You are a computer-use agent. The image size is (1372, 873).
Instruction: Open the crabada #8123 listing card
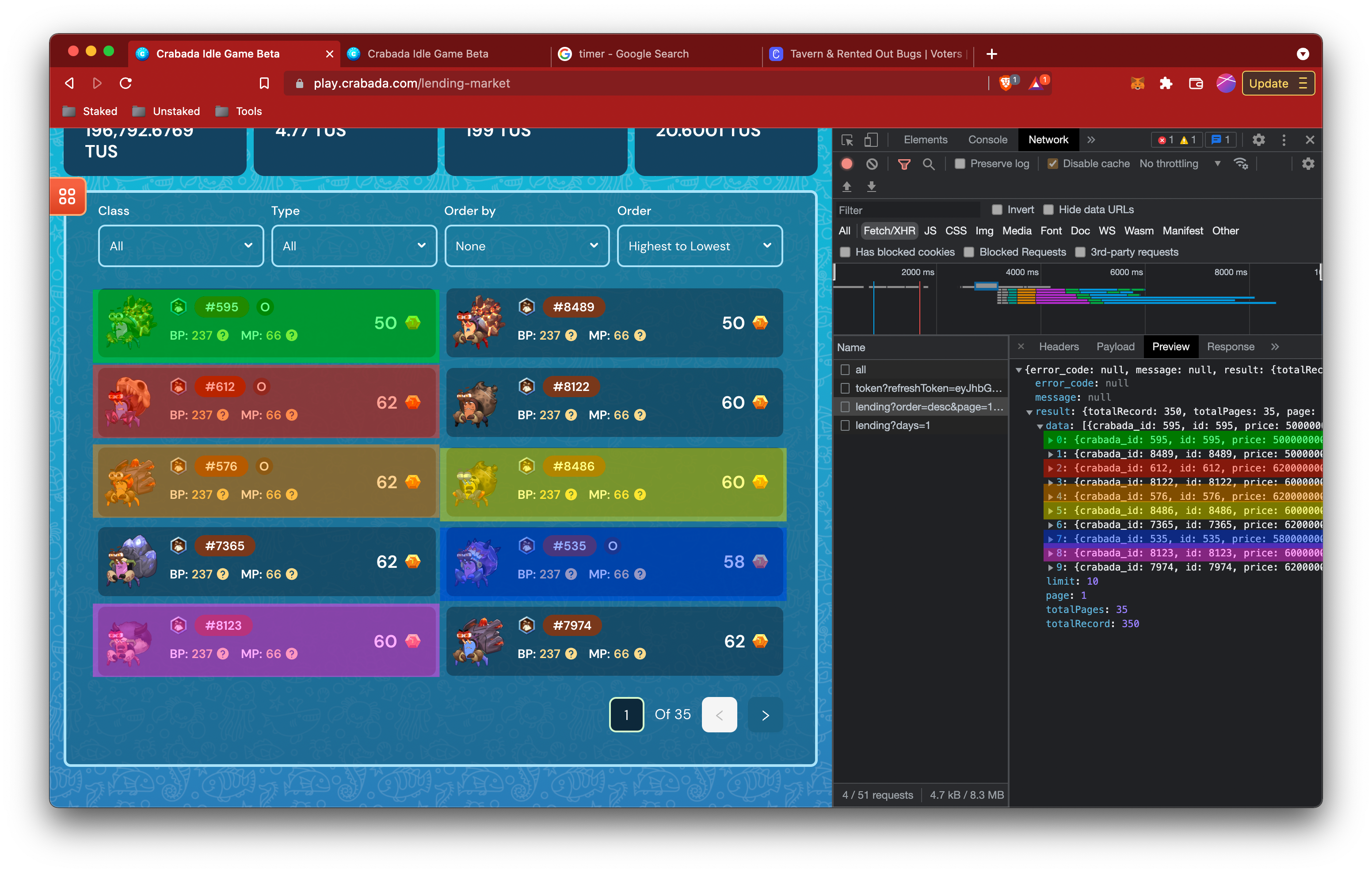click(266, 641)
